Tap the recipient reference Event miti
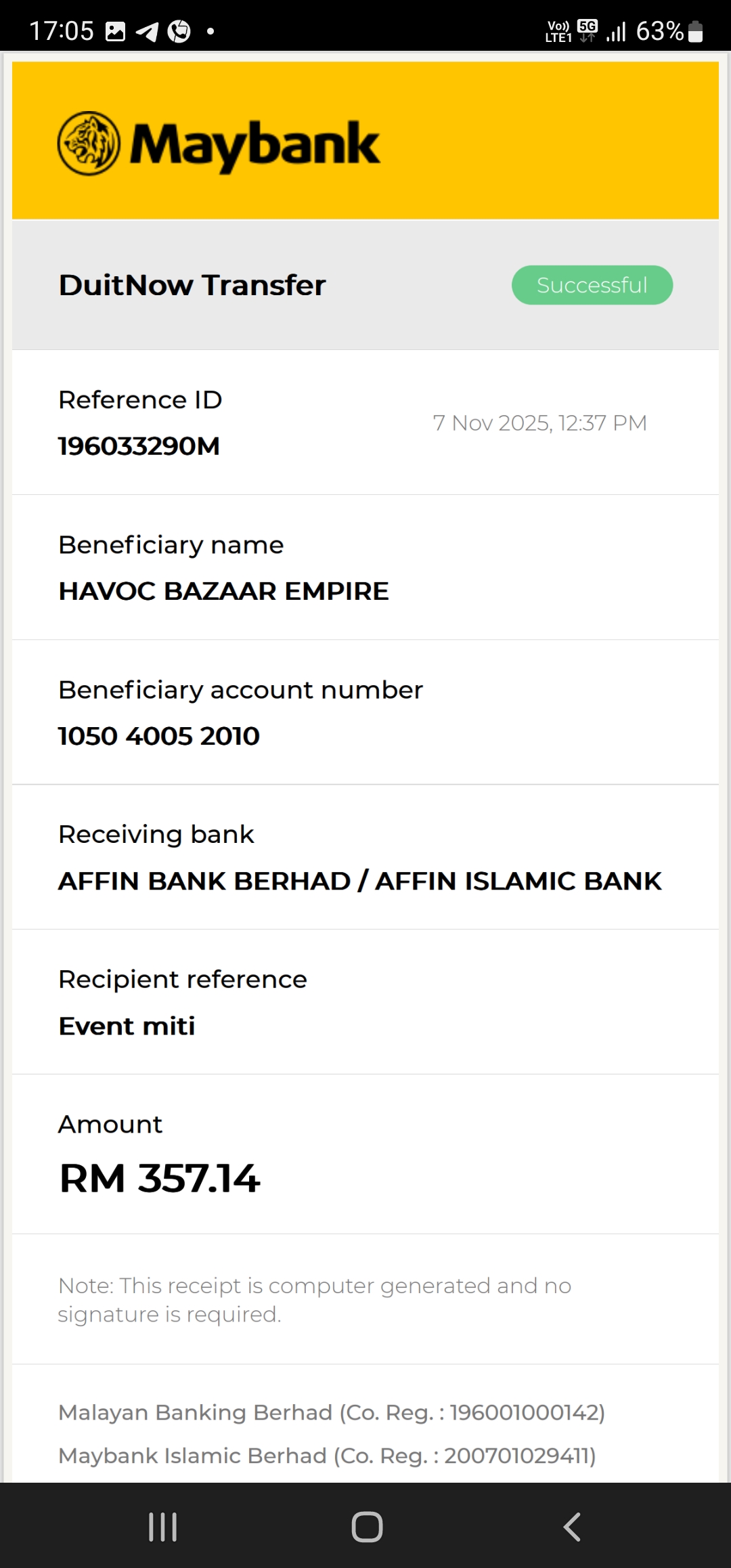This screenshot has height=1568, width=731. [x=127, y=1026]
